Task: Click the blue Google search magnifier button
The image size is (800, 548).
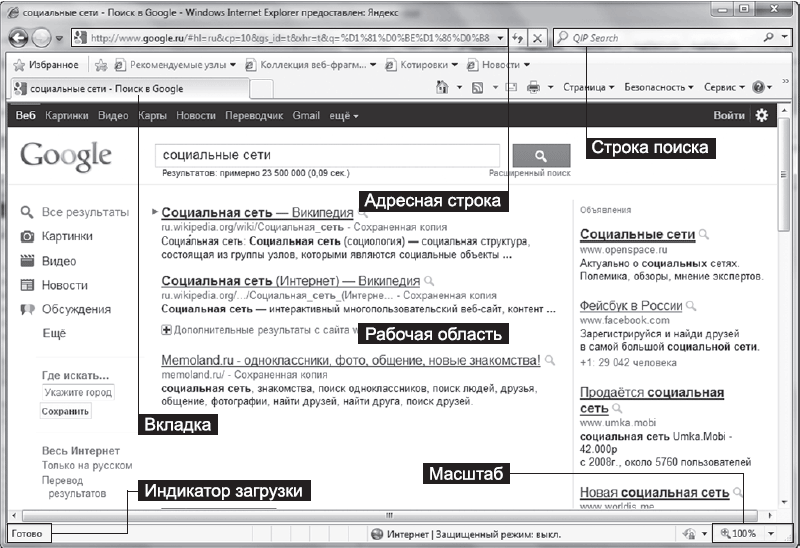Action: [x=540, y=156]
